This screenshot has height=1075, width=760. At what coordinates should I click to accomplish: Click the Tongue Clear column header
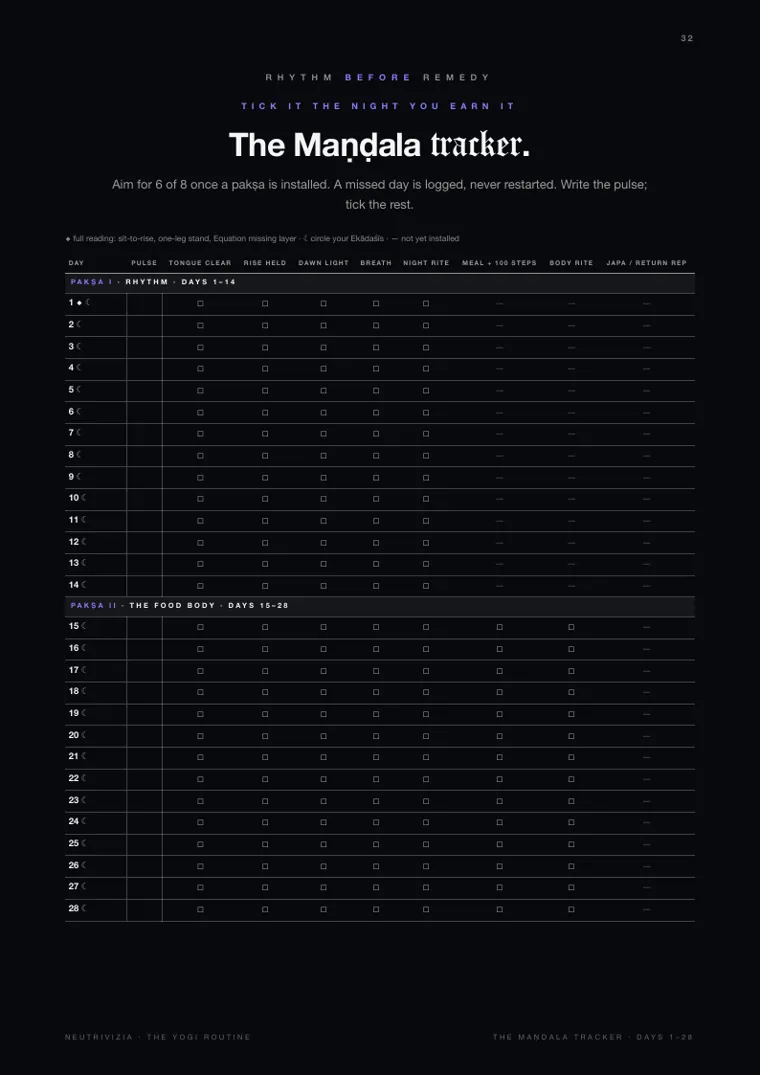tap(200, 263)
